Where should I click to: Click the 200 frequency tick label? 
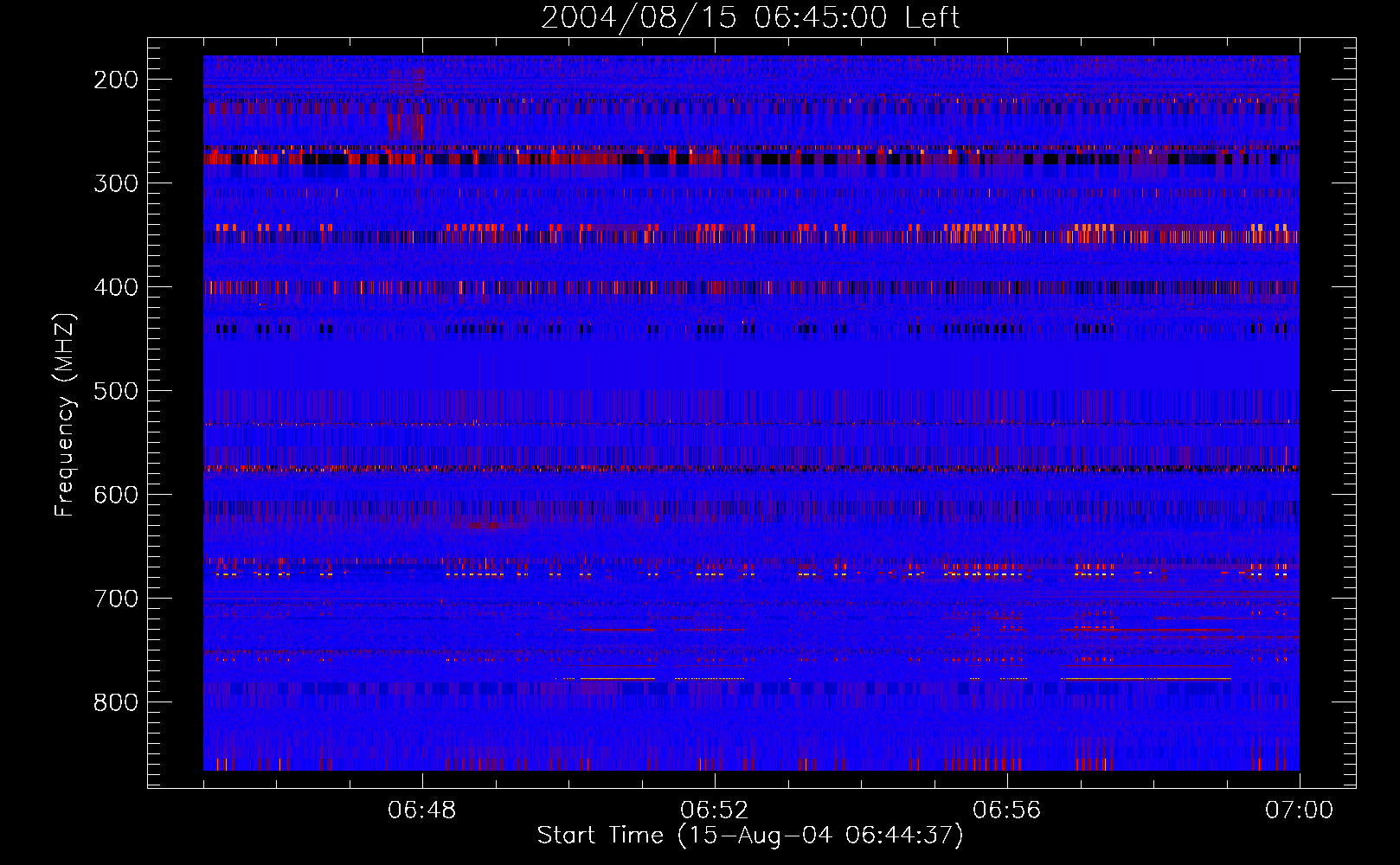click(116, 80)
